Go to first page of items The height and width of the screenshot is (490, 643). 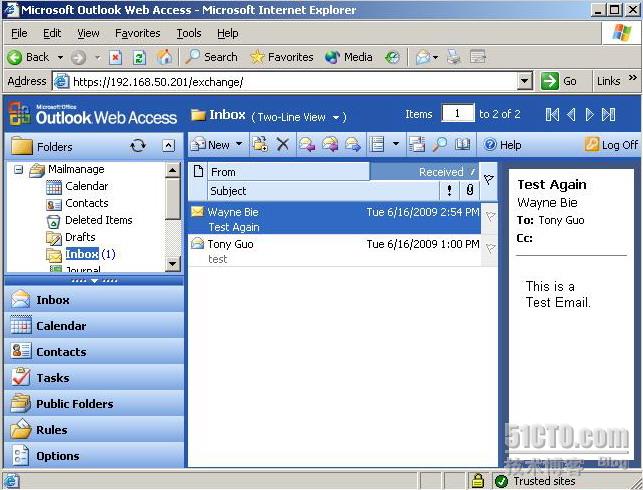point(552,114)
